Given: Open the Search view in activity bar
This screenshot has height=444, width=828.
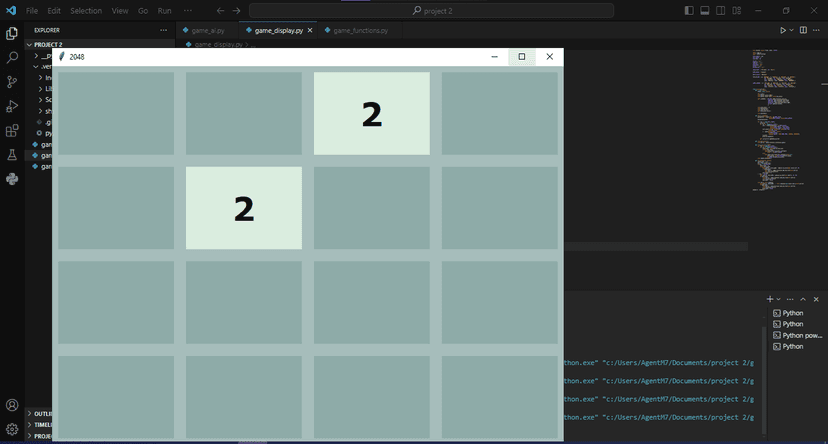Looking at the screenshot, I should 12,58.
